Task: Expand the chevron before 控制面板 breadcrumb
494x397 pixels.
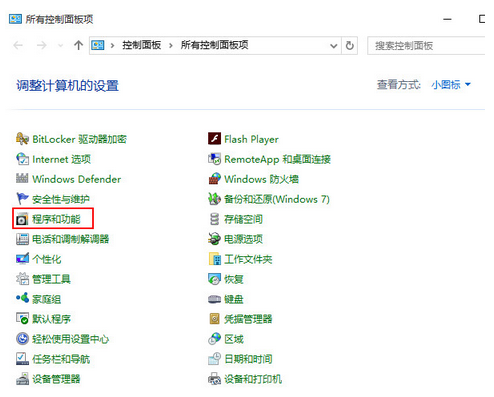Action: click(x=112, y=45)
